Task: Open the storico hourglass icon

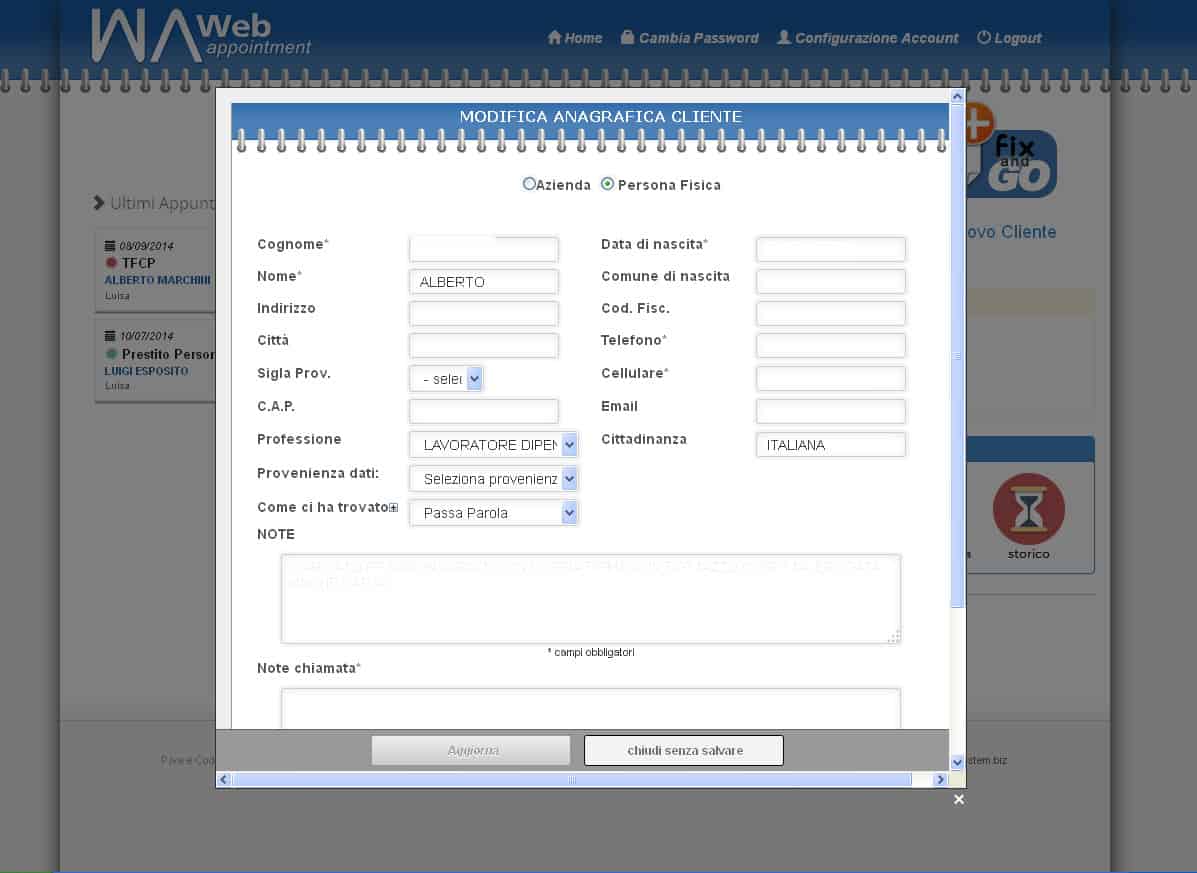Action: click(1028, 509)
